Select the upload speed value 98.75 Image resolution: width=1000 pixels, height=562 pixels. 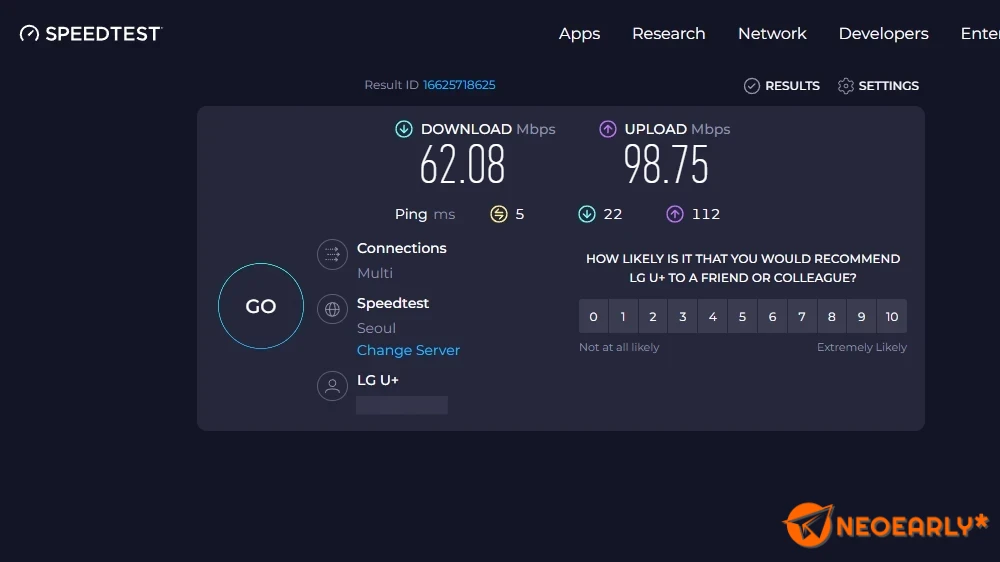coord(666,165)
